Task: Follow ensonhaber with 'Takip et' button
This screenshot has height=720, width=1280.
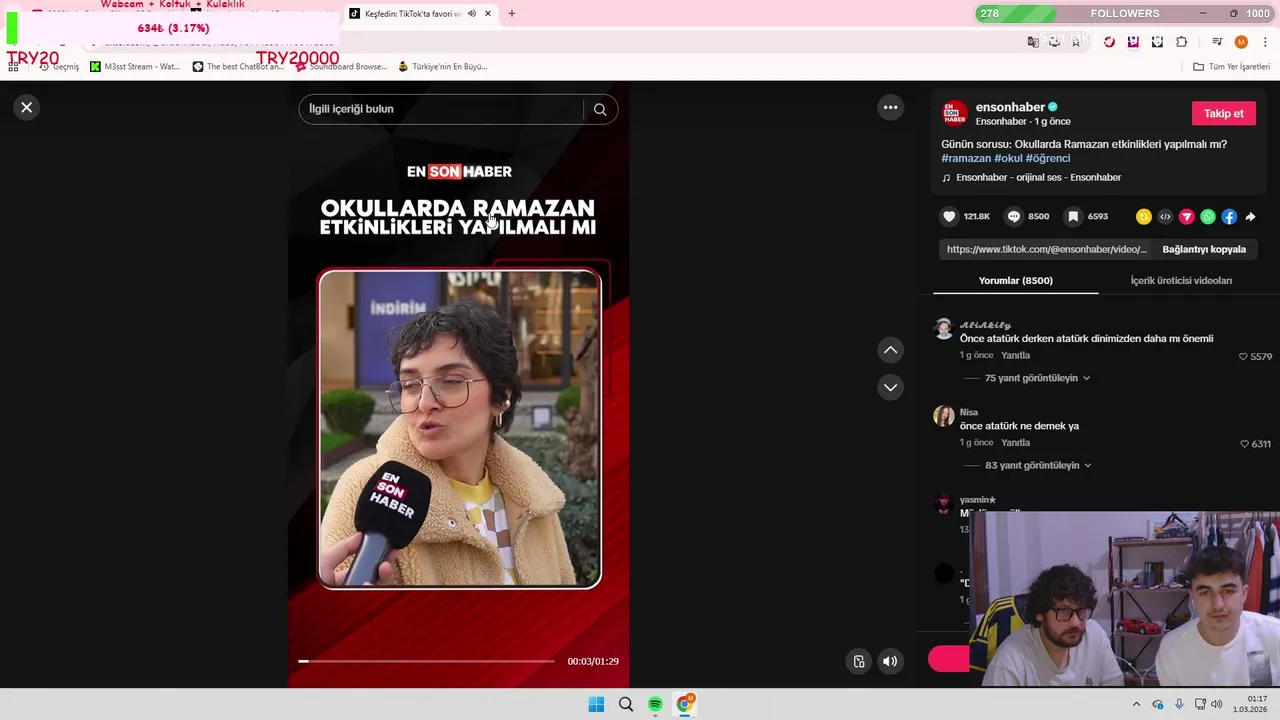Action: click(x=1223, y=113)
